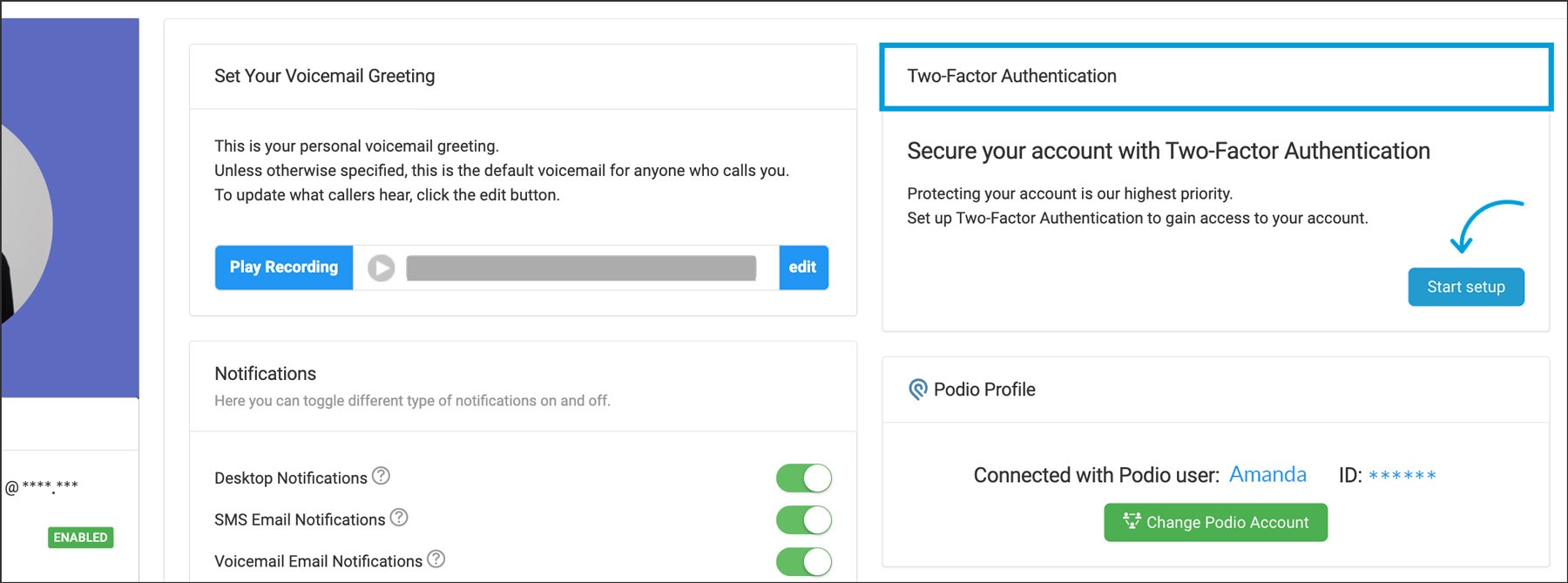
Task: Click the Voicemail Email Notifications question mark icon
Action: (x=436, y=559)
